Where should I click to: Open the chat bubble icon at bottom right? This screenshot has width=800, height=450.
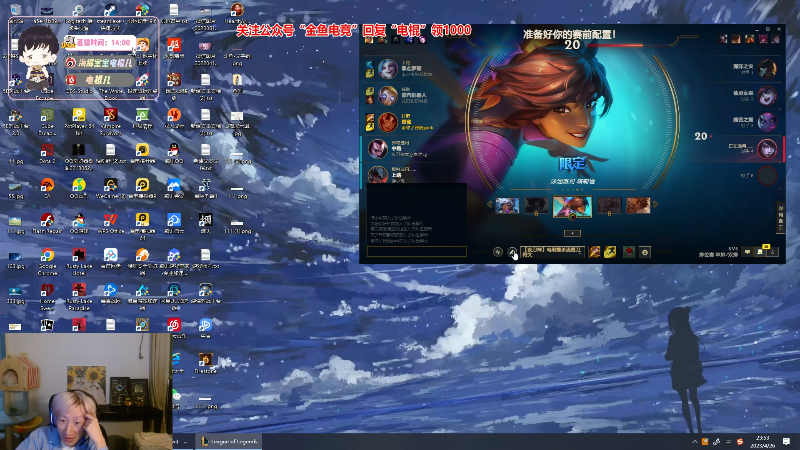pyautogui.click(x=747, y=252)
